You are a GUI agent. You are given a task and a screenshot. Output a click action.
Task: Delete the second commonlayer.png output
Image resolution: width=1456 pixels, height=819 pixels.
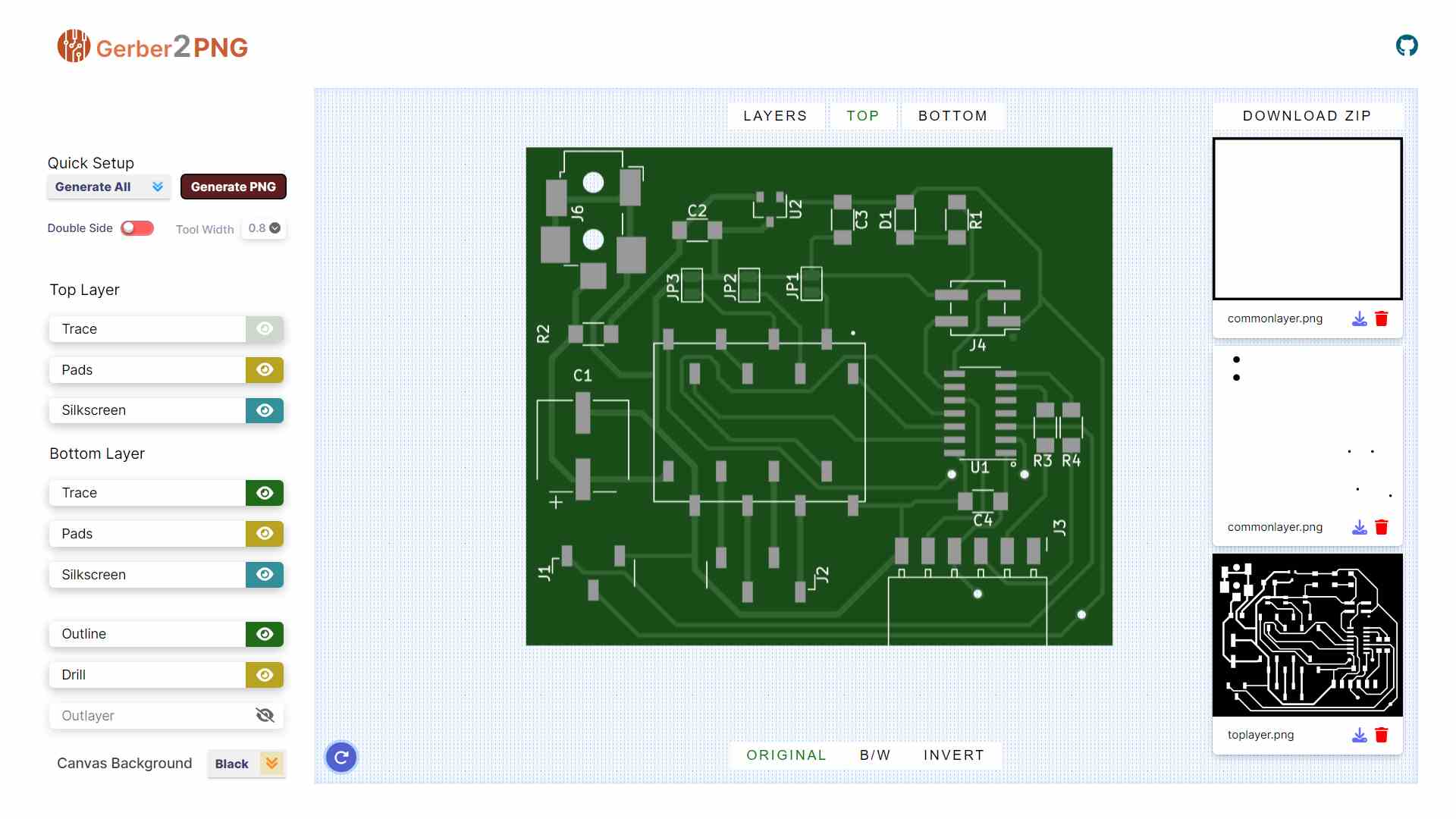[x=1382, y=527]
